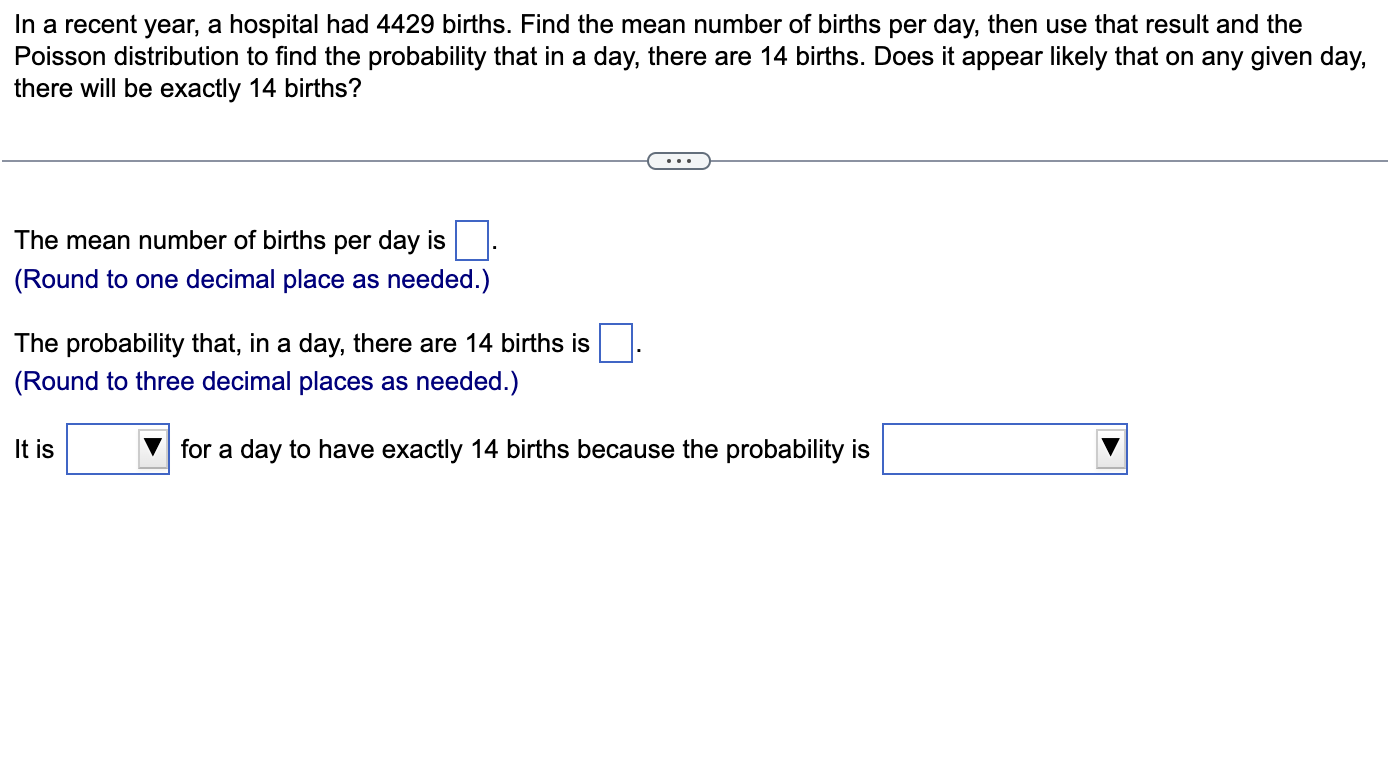The height and width of the screenshot is (770, 1388).
Task: Click inside the empty mean value field
Action: click(x=471, y=240)
